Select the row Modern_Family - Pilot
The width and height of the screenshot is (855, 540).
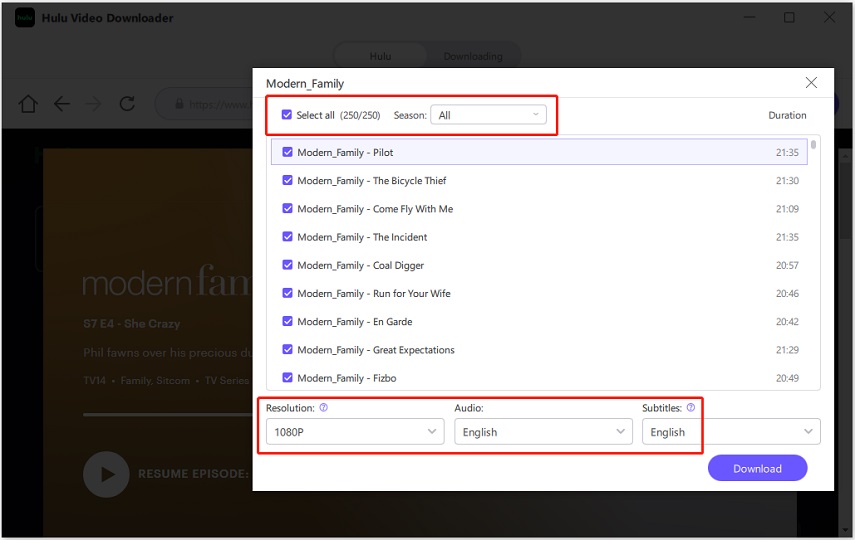click(x=539, y=152)
